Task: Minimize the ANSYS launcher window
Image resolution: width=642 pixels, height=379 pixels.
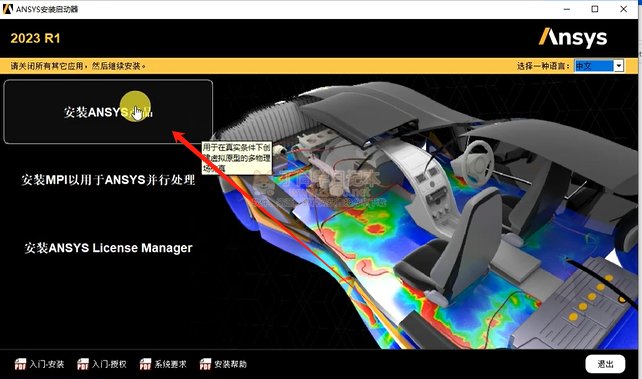Action: (x=567, y=9)
